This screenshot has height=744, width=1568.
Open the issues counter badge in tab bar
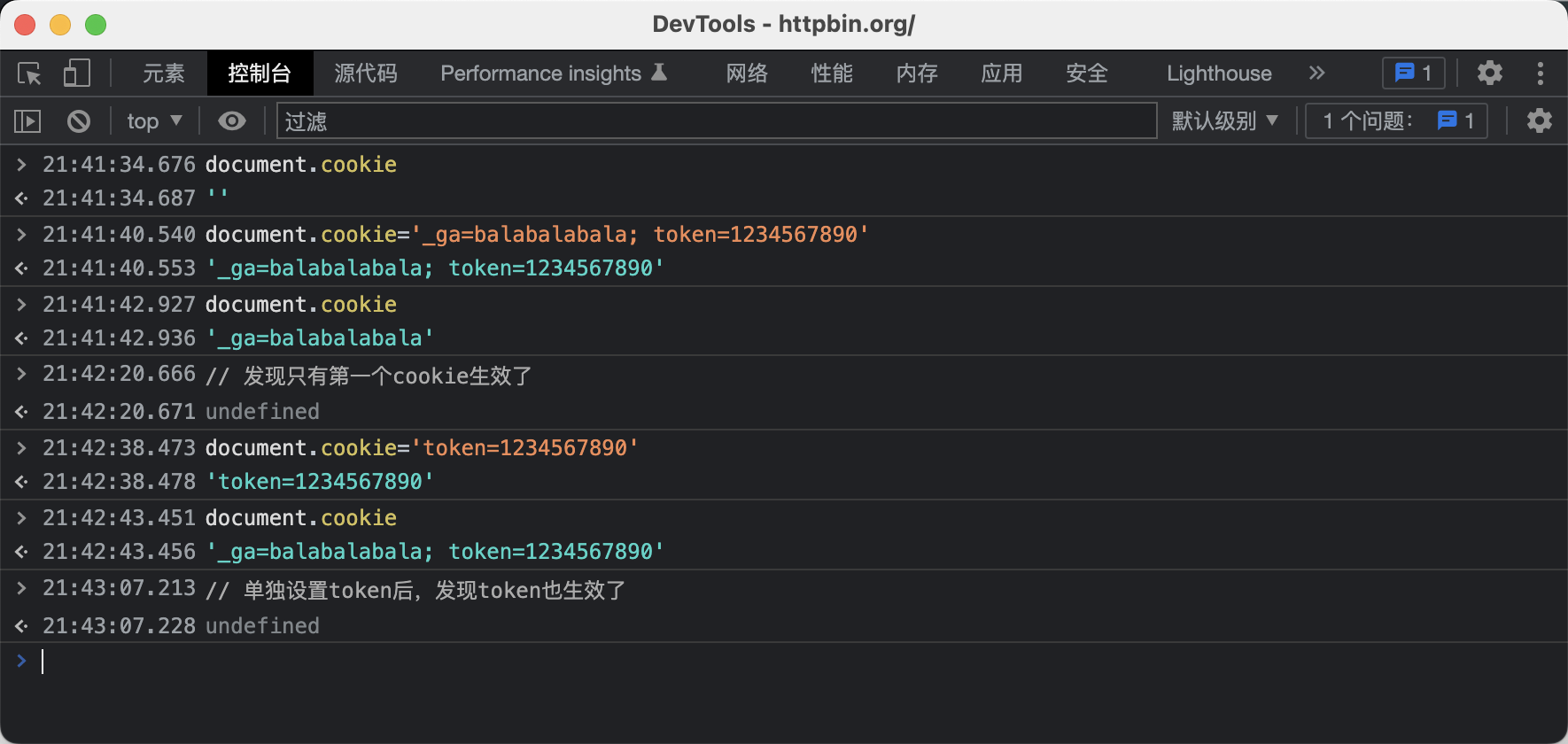click(x=1414, y=74)
